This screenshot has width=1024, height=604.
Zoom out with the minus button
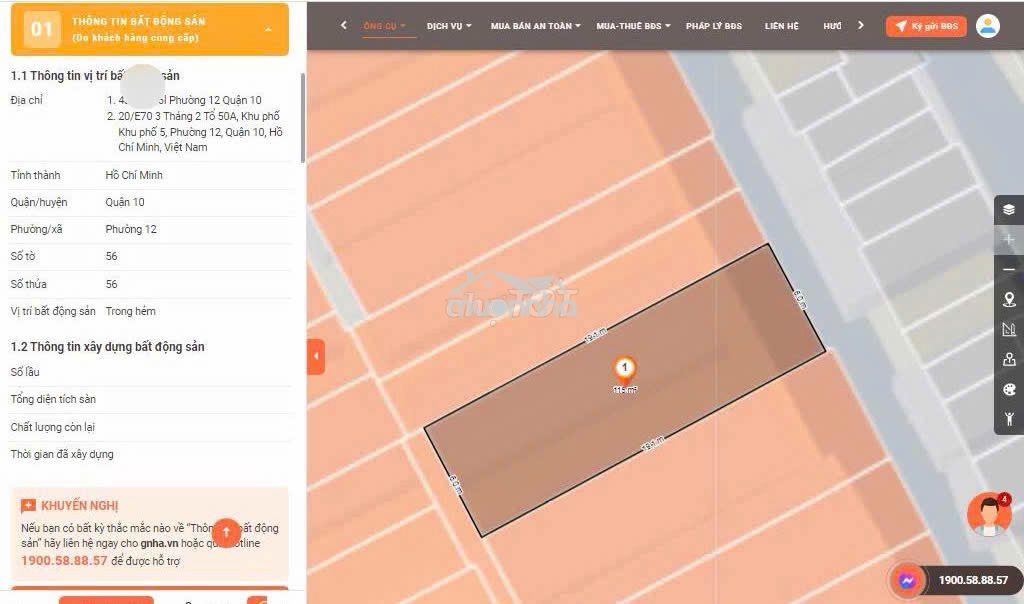[1009, 270]
